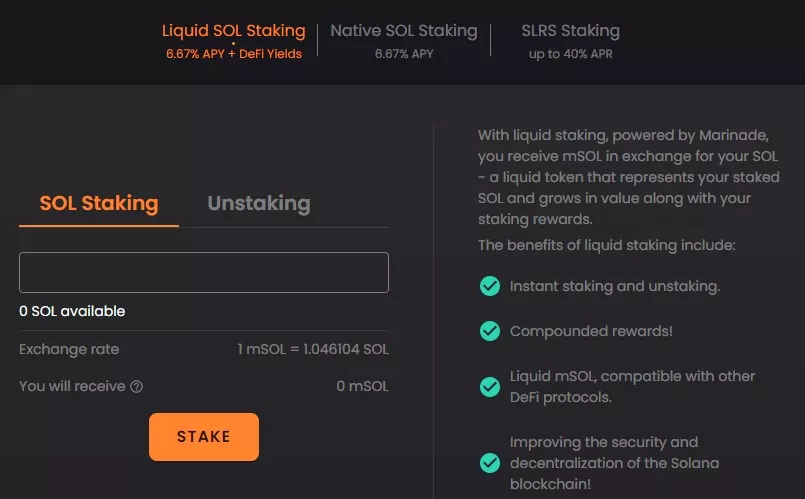The image size is (805, 499).
Task: Click the checkmark icon beside Compounded rewards
Action: [x=490, y=331]
